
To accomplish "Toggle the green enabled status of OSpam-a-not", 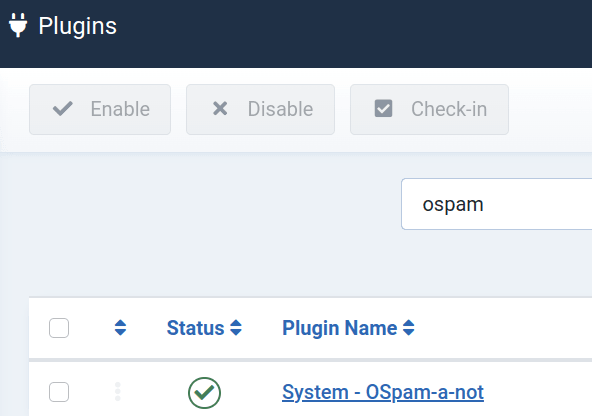I will (204, 393).
